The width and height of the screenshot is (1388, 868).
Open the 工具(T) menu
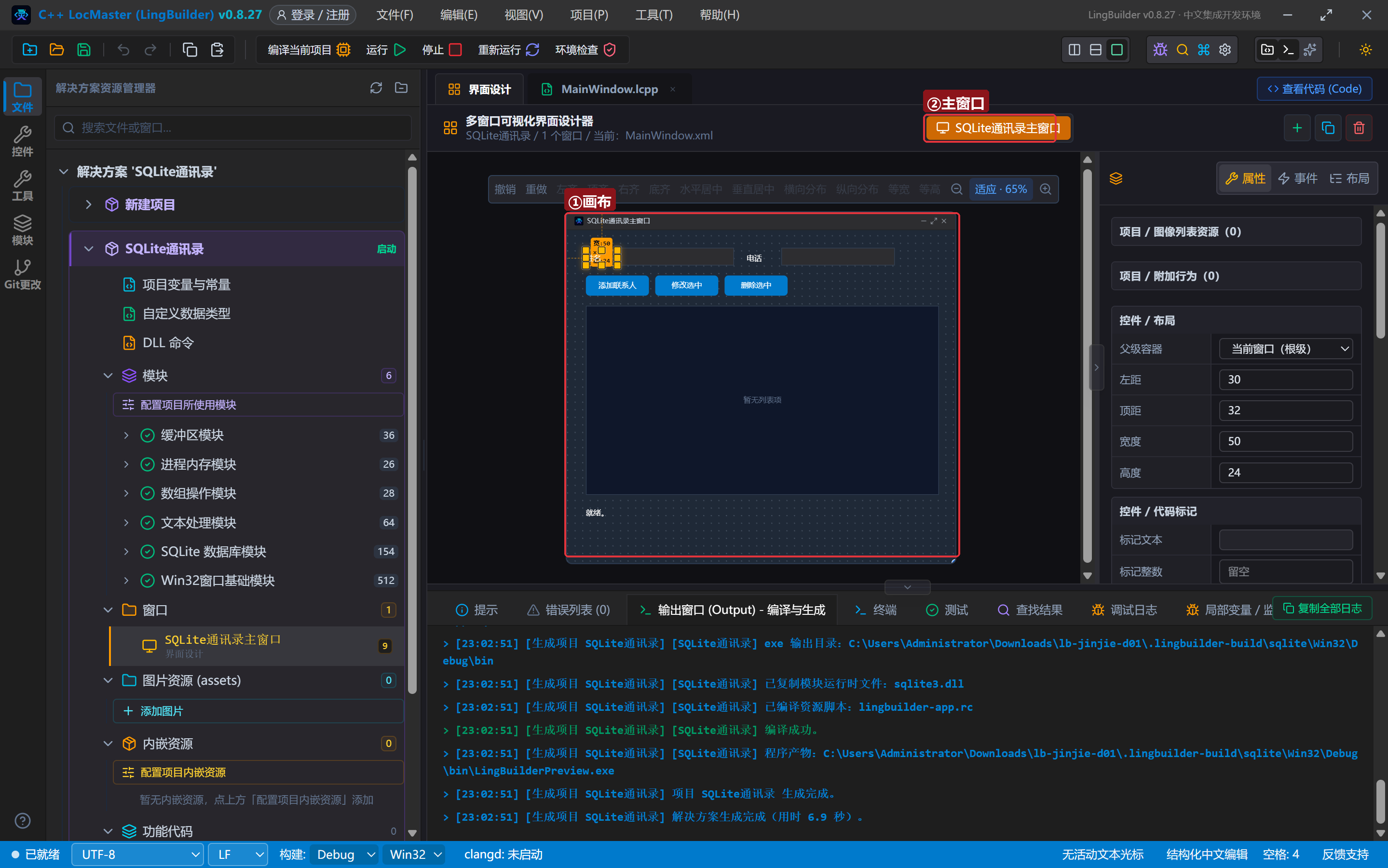pos(654,14)
